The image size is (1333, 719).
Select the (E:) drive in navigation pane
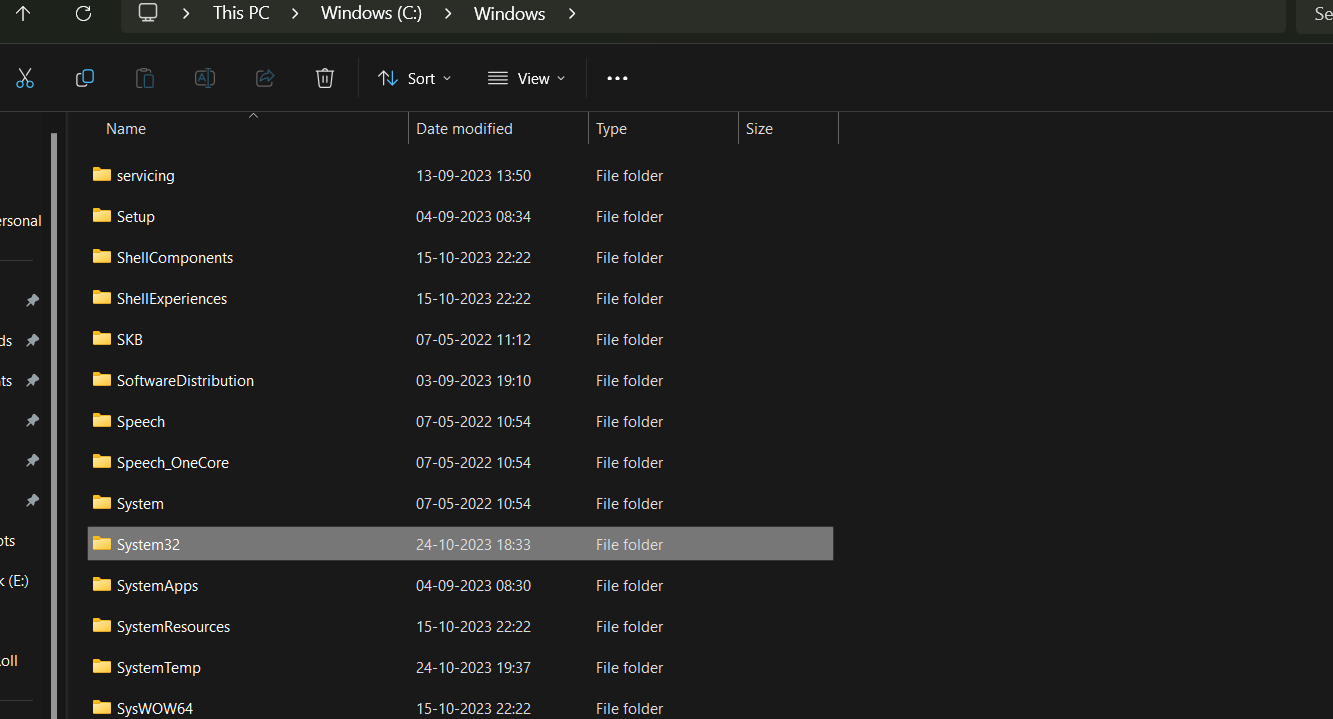15,580
